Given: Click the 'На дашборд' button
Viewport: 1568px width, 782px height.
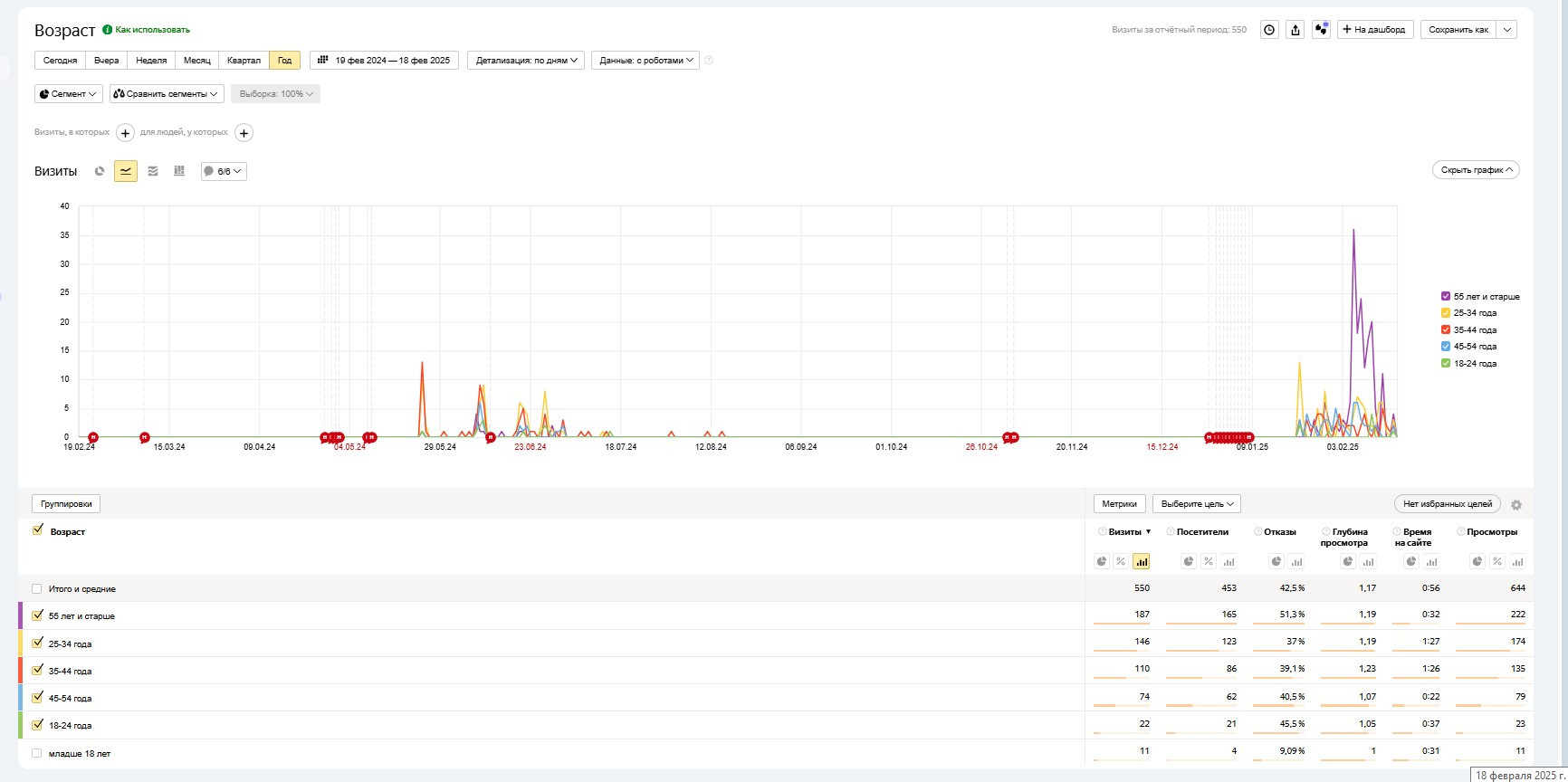Looking at the screenshot, I should [x=1374, y=30].
